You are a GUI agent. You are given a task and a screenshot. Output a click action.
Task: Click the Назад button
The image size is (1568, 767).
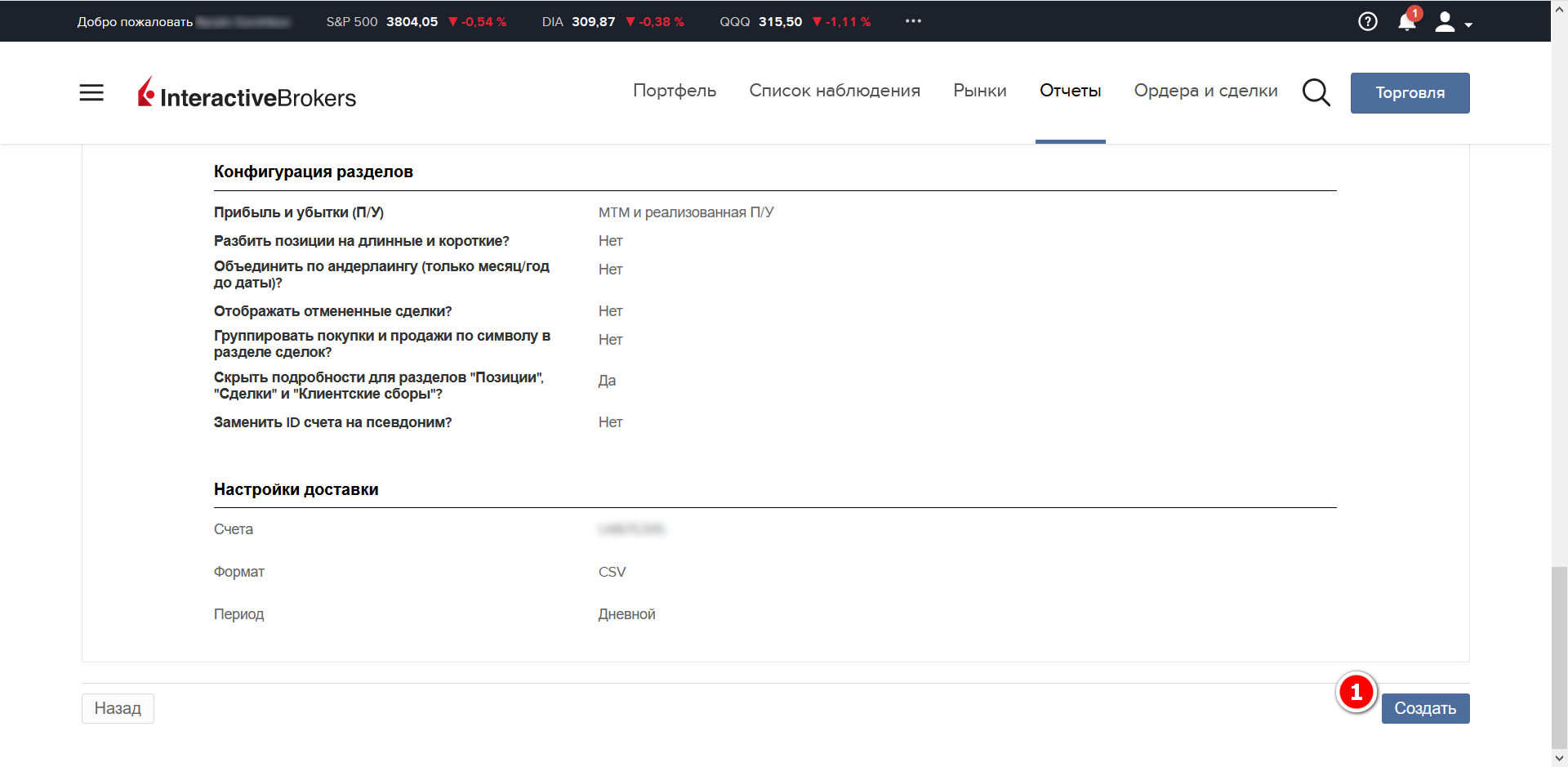pyautogui.click(x=118, y=708)
